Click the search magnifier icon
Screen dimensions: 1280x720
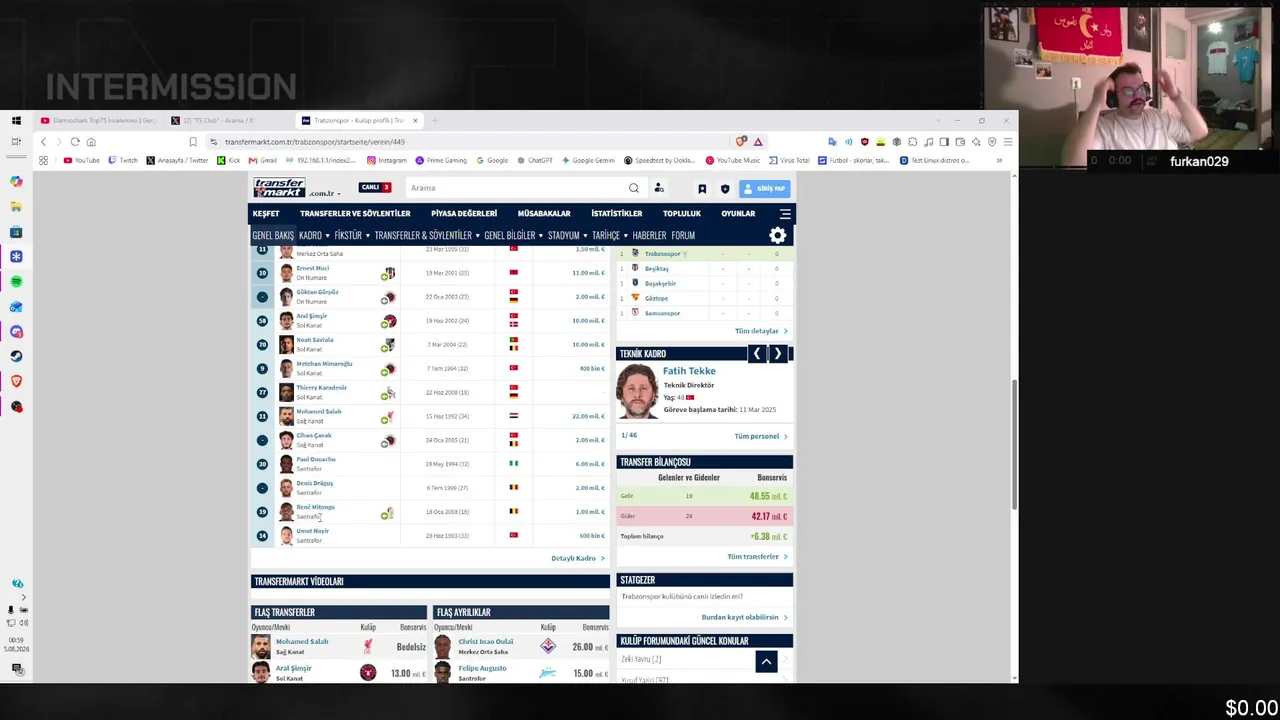pyautogui.click(x=633, y=188)
